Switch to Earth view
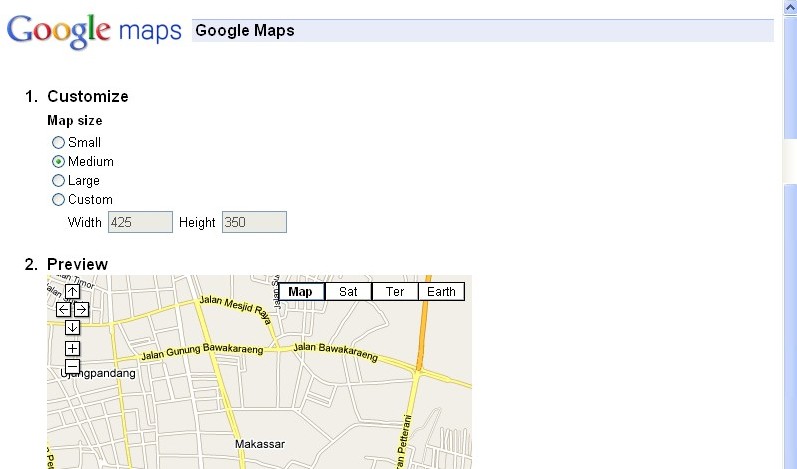797x469 pixels. click(x=441, y=292)
